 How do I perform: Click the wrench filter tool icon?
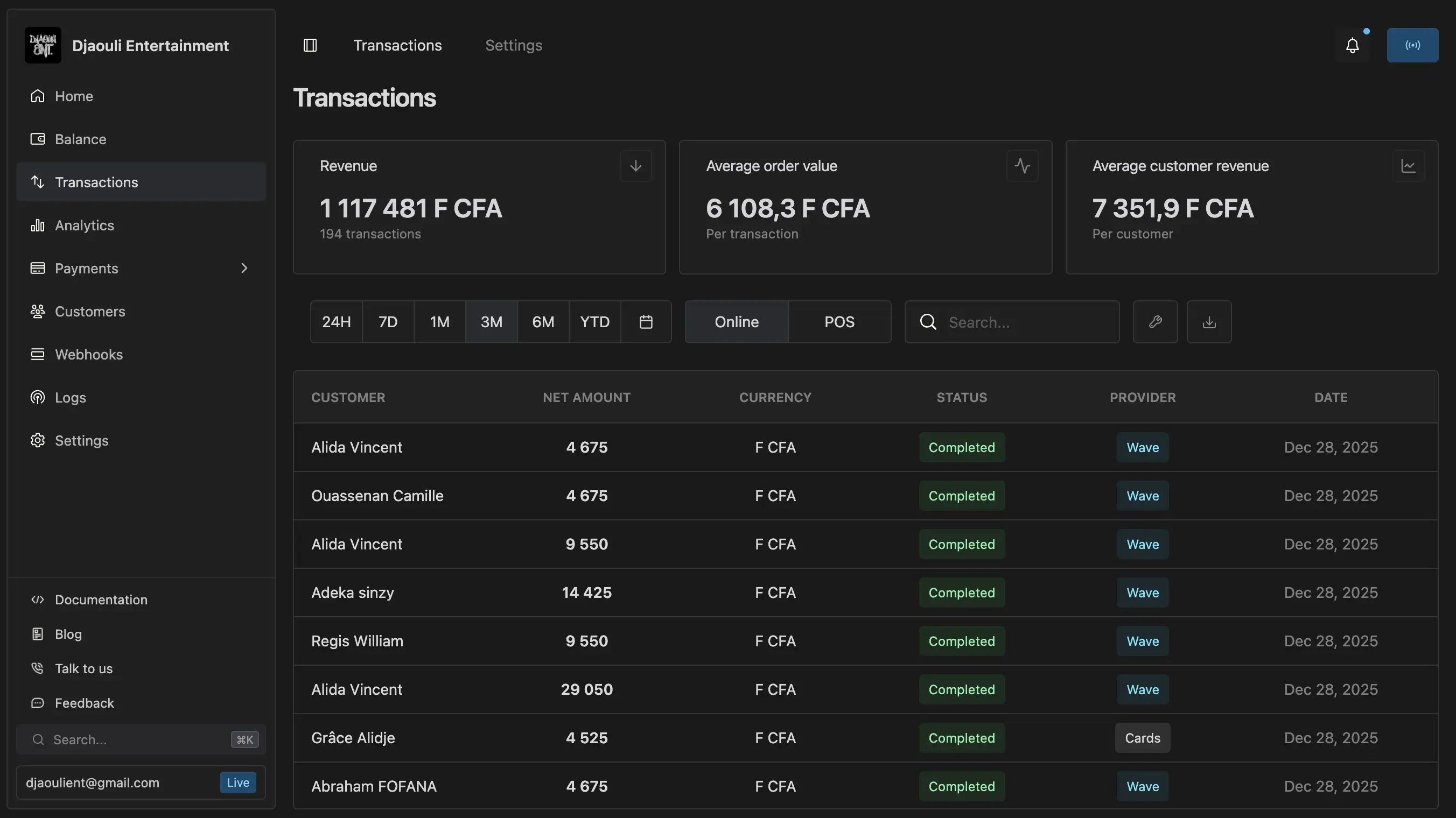(x=1155, y=322)
